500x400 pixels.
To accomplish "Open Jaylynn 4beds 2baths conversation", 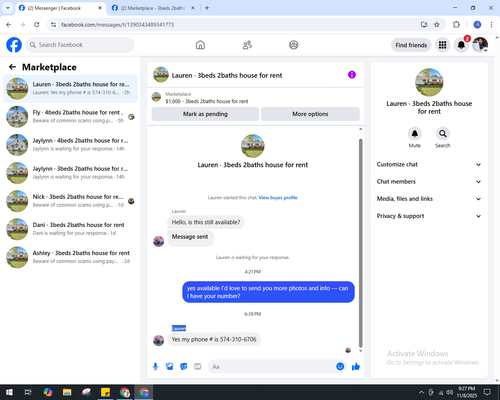I will [x=70, y=145].
